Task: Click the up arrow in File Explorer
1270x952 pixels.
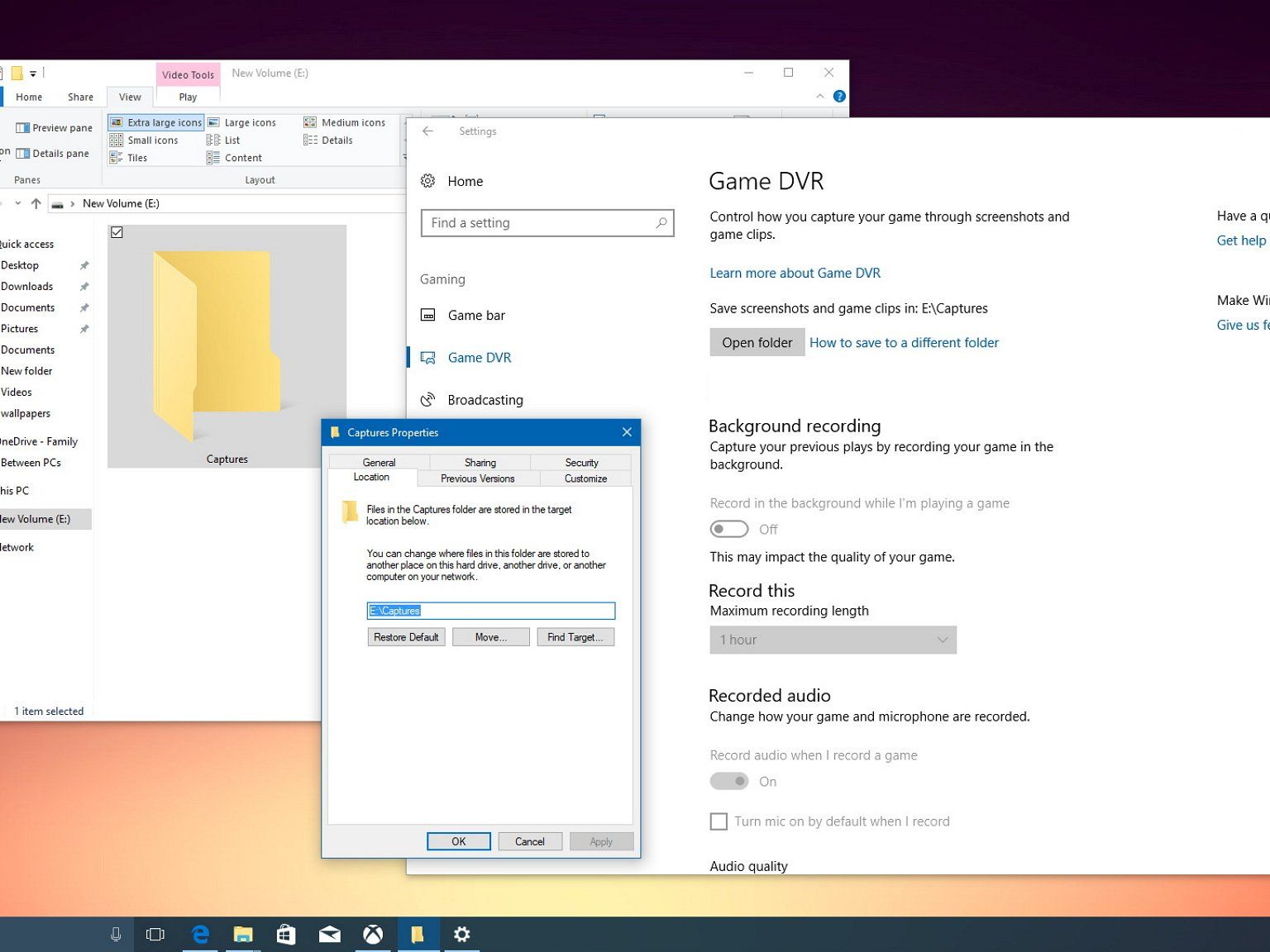Action: coord(36,203)
